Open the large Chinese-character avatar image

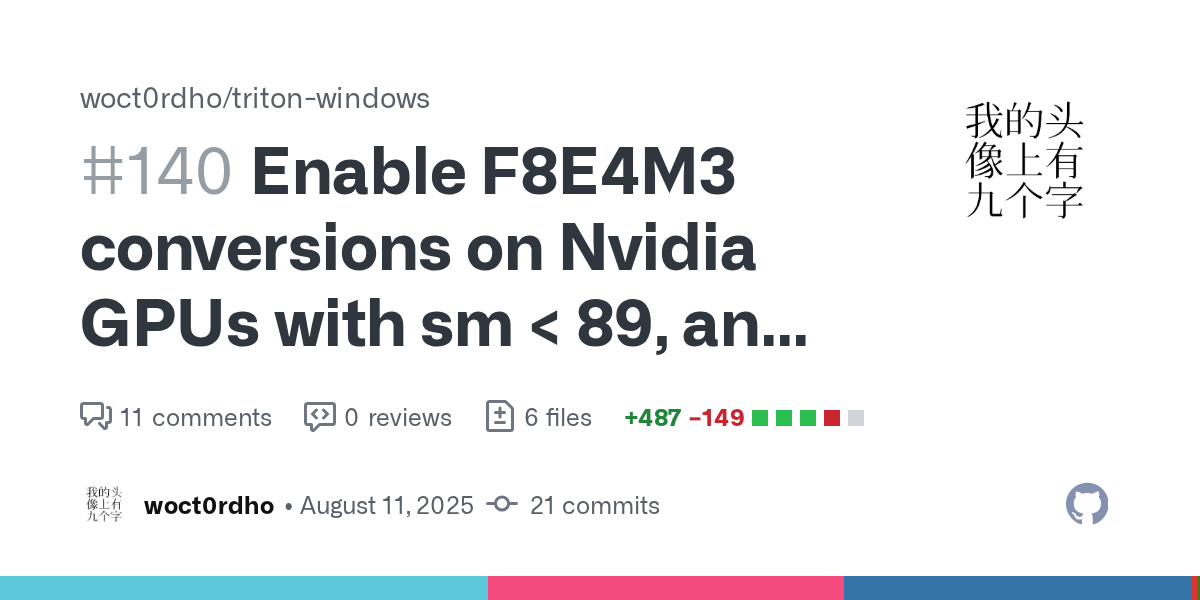tap(1025, 160)
